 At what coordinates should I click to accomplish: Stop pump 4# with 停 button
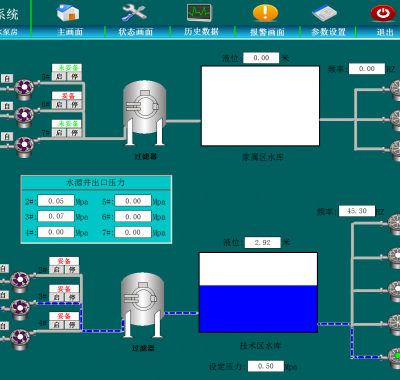[72, 324]
